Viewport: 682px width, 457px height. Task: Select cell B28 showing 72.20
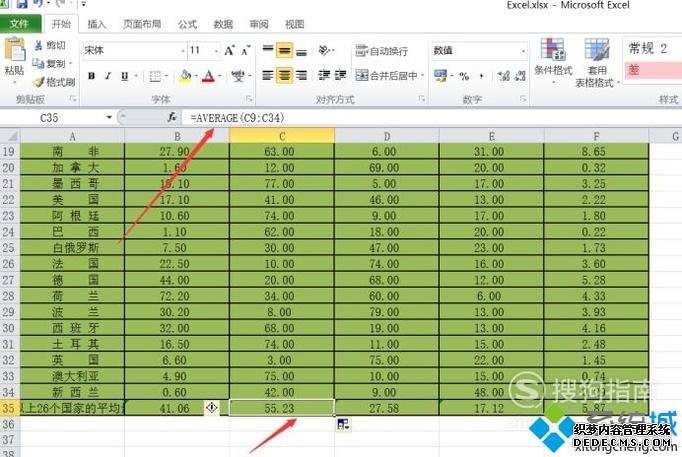[x=177, y=296]
